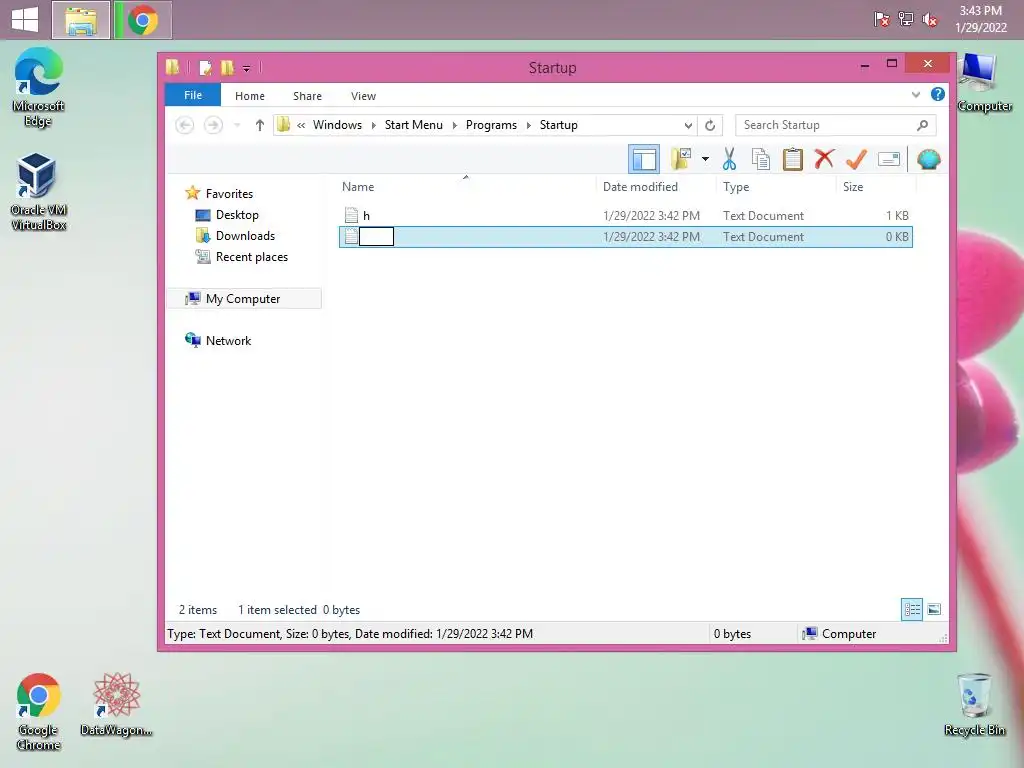
Task: Click the network tray icon
Action: (906, 20)
